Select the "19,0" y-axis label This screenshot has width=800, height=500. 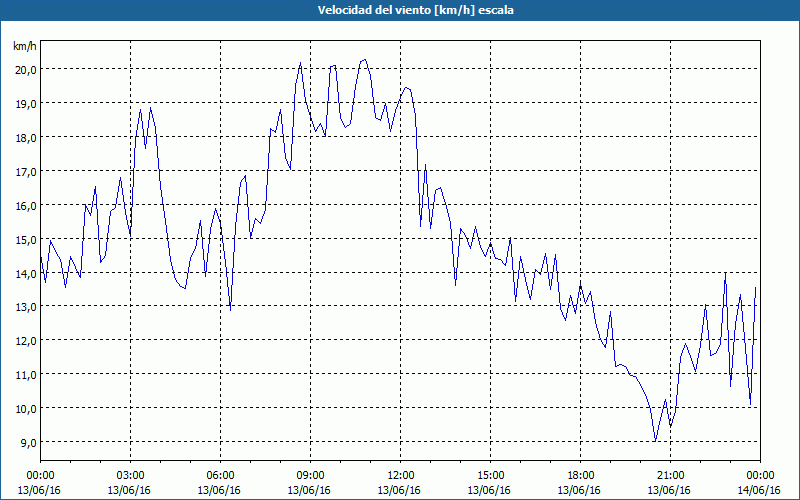[x=25, y=104]
